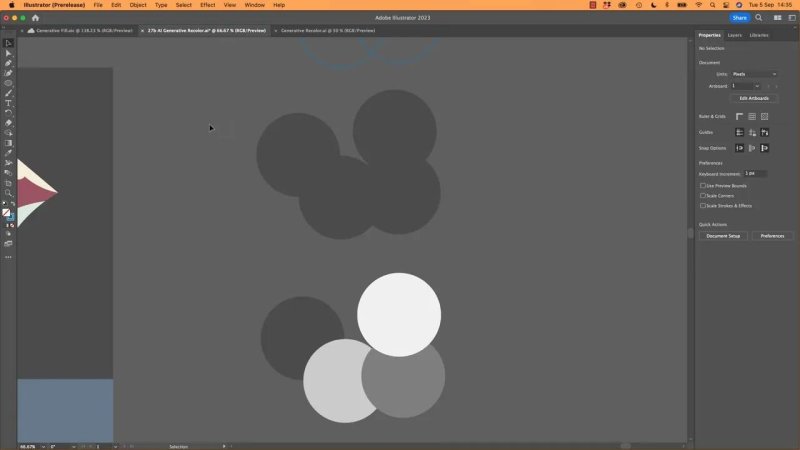This screenshot has width=800, height=450.
Task: Select the white circle on canvas
Action: click(x=399, y=315)
